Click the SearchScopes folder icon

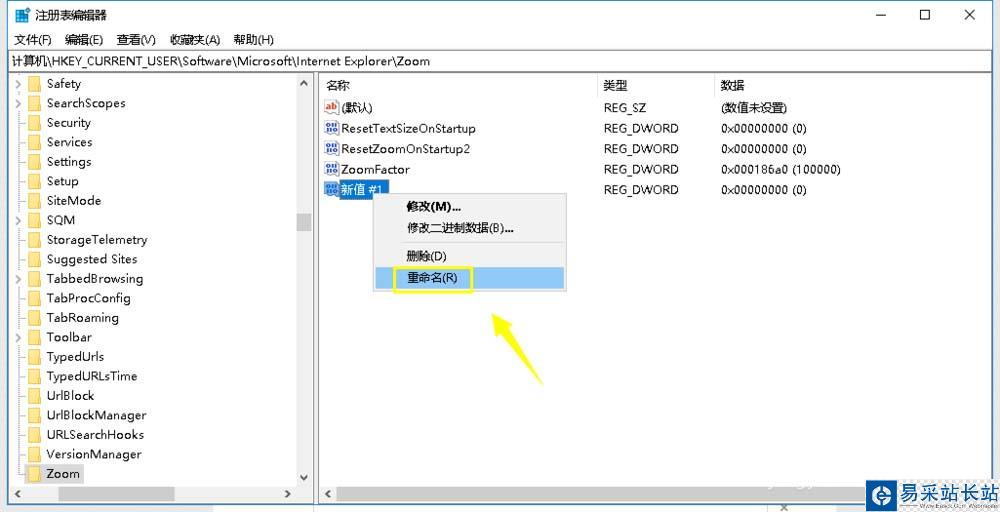click(34, 103)
